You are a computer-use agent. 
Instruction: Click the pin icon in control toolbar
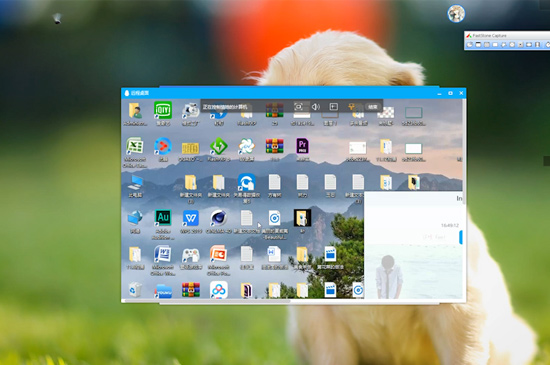coord(351,107)
